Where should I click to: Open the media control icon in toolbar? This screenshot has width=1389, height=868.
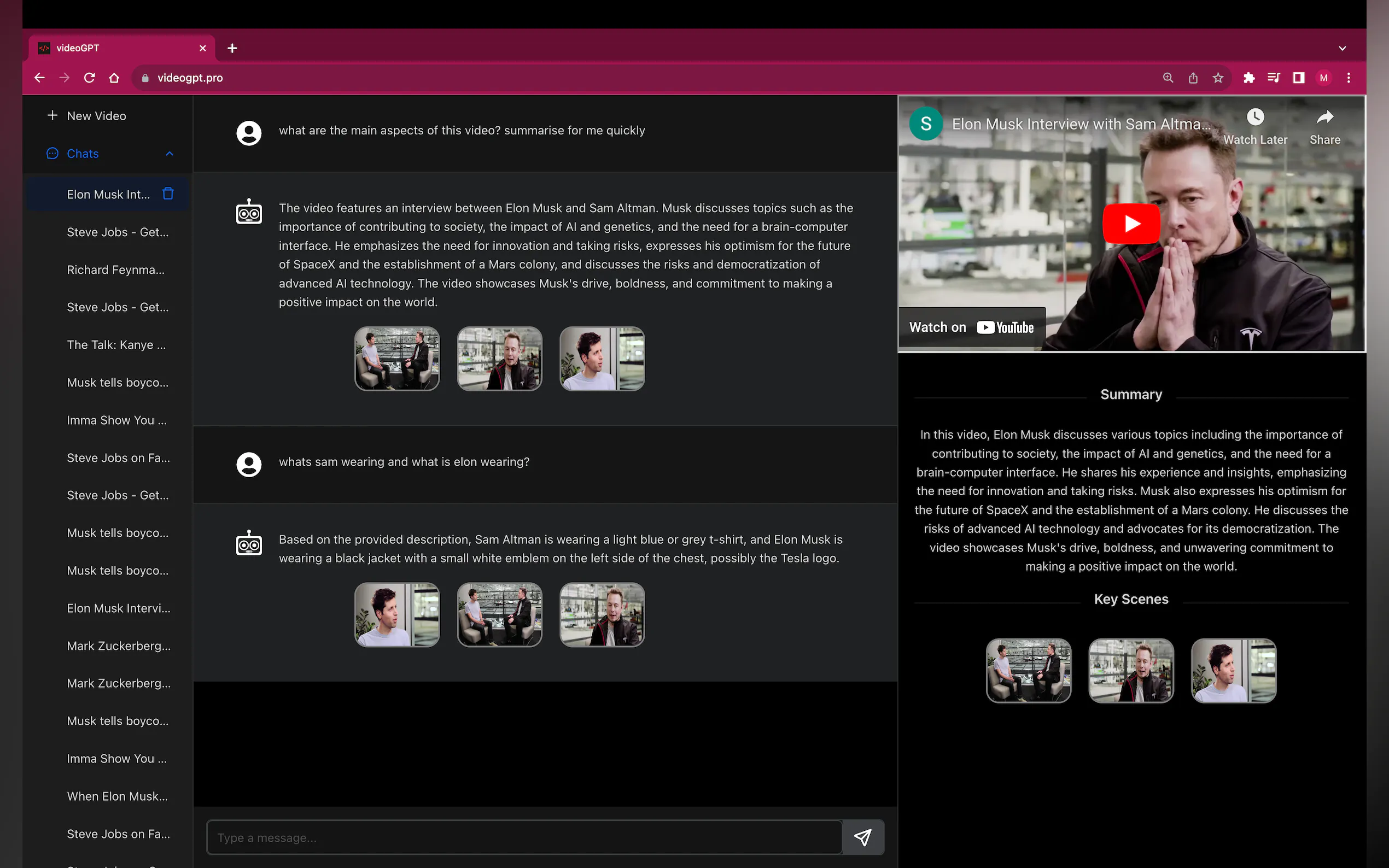click(1273, 78)
